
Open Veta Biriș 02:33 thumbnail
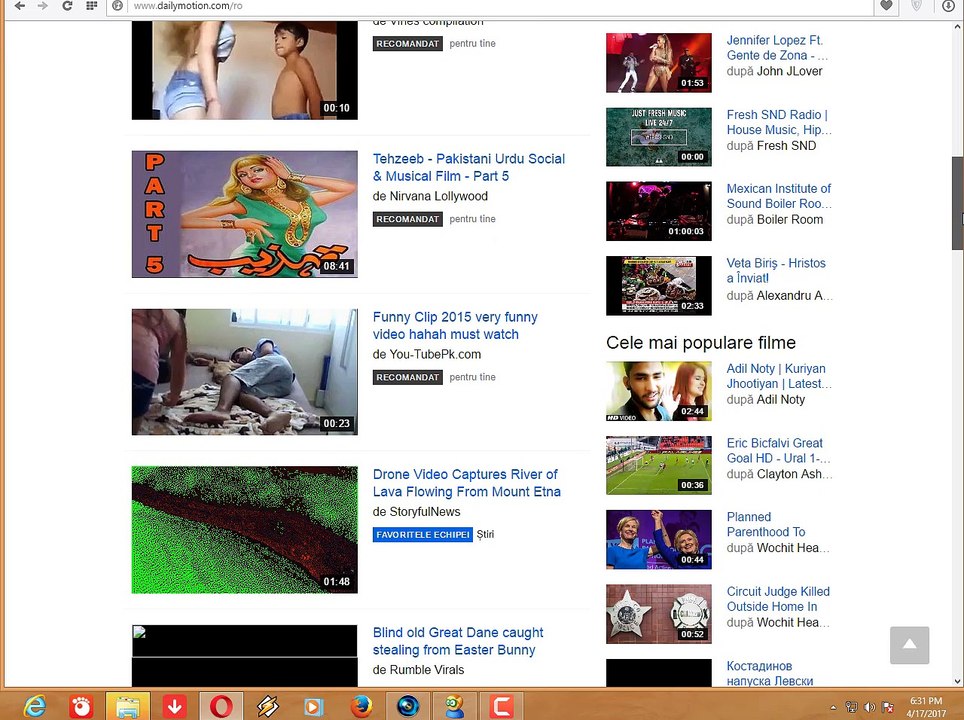tap(658, 286)
